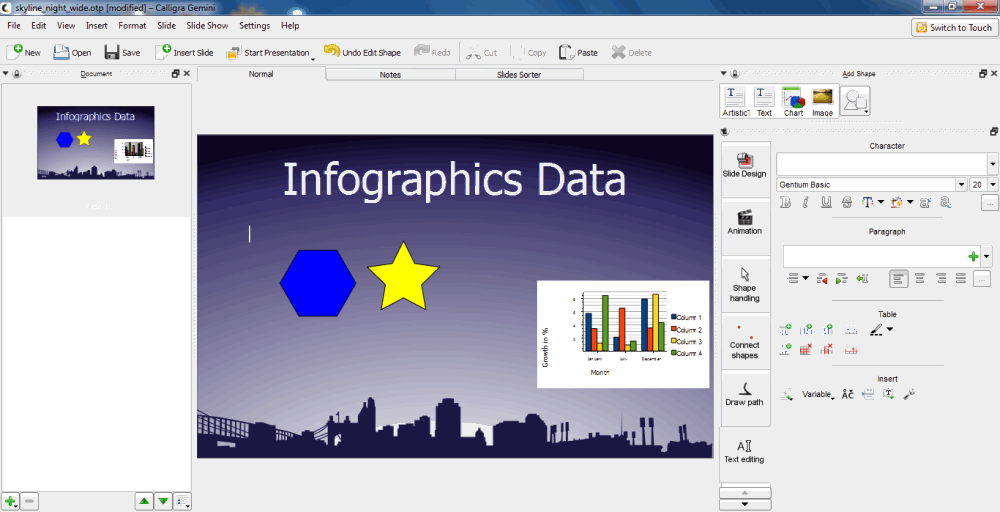Click the Insert Slide toolbar icon

pyautogui.click(x=184, y=52)
